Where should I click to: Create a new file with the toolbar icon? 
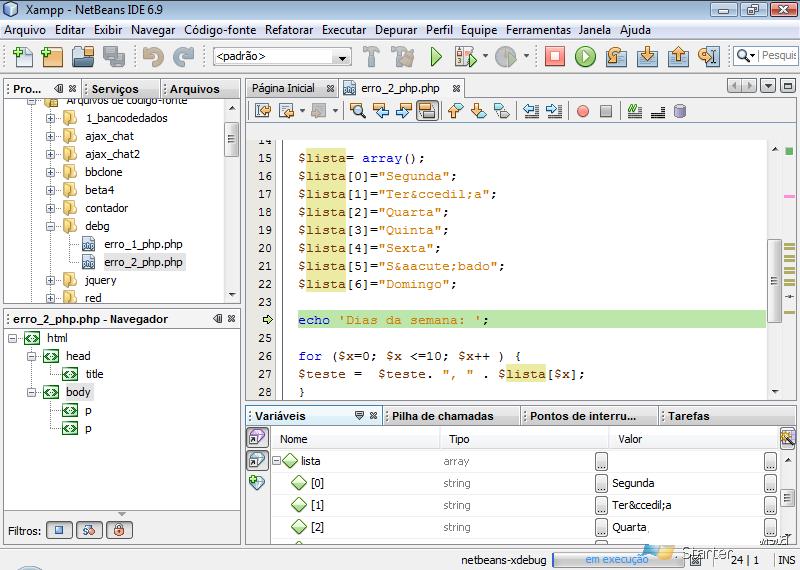[22, 57]
